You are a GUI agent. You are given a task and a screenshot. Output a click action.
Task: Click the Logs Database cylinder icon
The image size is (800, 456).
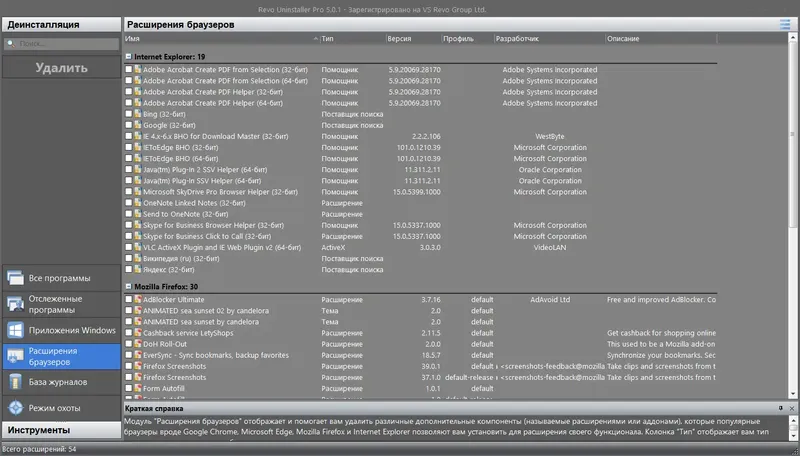click(15, 382)
